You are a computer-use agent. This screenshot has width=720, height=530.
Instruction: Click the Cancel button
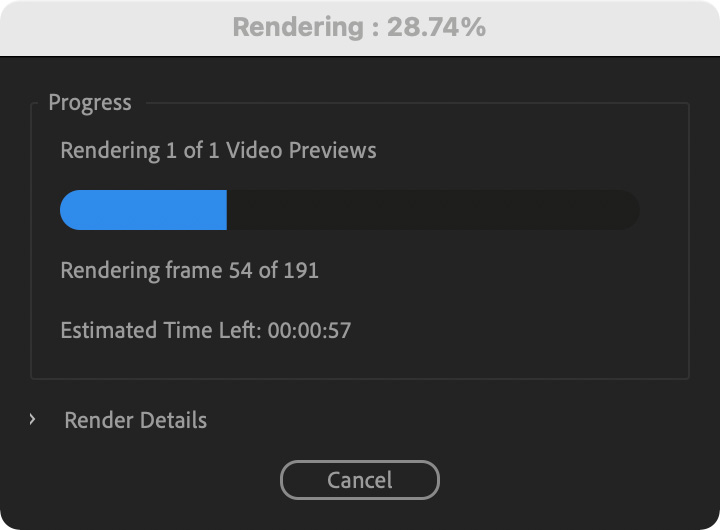360,480
